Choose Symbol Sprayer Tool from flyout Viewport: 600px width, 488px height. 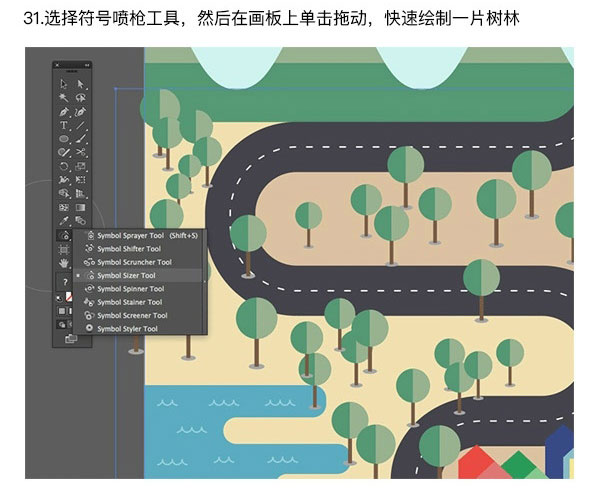(140, 235)
